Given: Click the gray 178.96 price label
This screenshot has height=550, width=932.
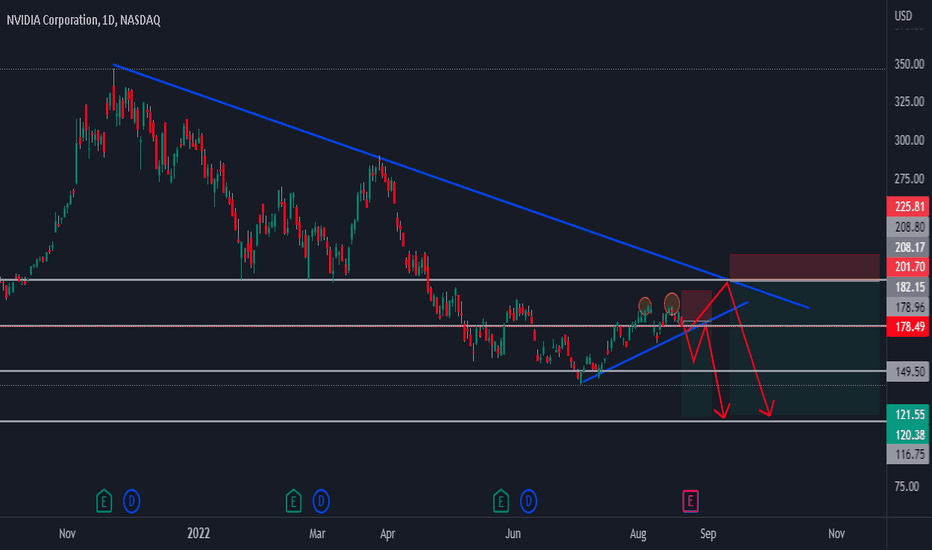Looking at the screenshot, I should point(909,307).
